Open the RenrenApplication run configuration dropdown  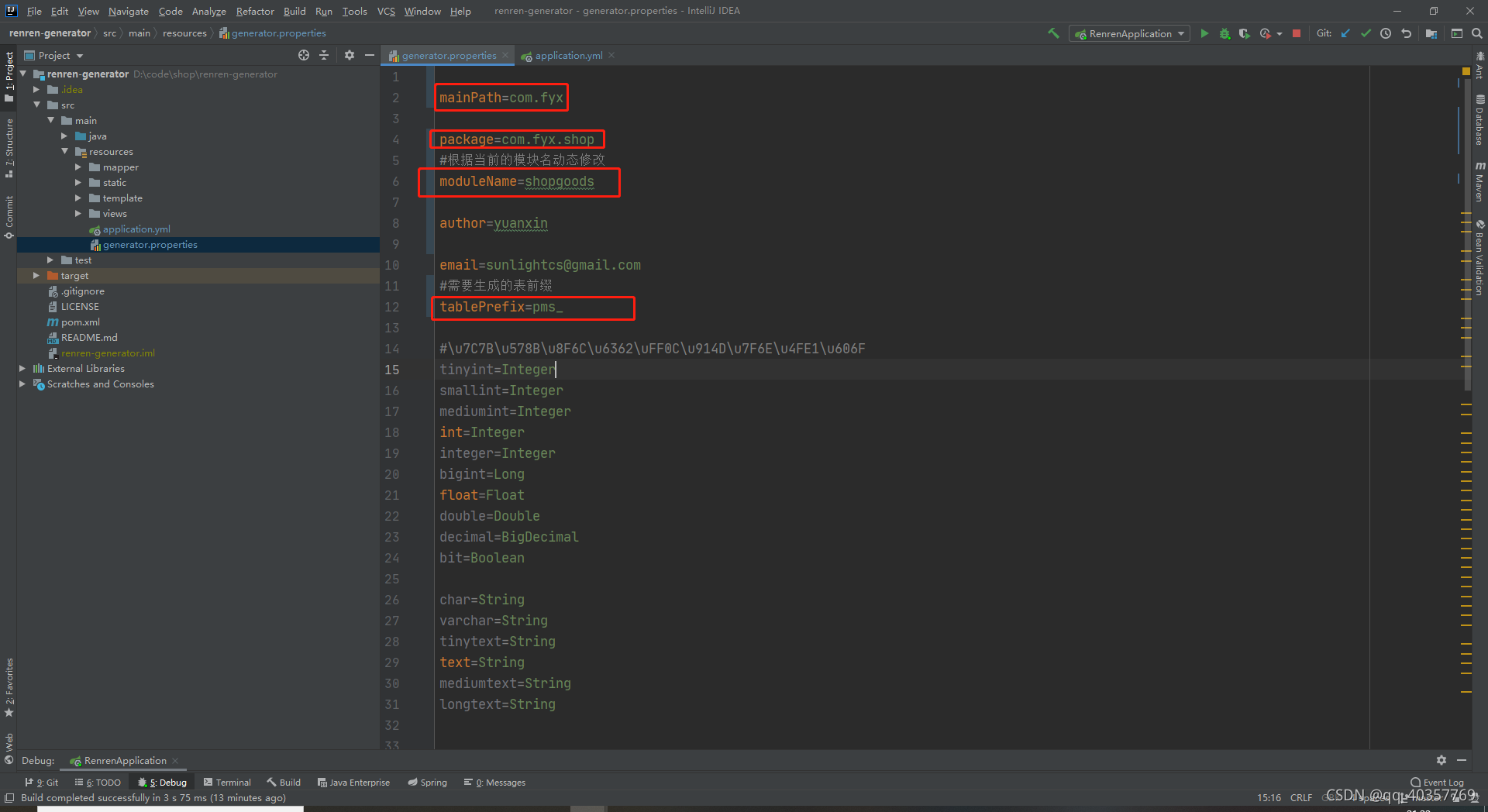pyautogui.click(x=1130, y=33)
